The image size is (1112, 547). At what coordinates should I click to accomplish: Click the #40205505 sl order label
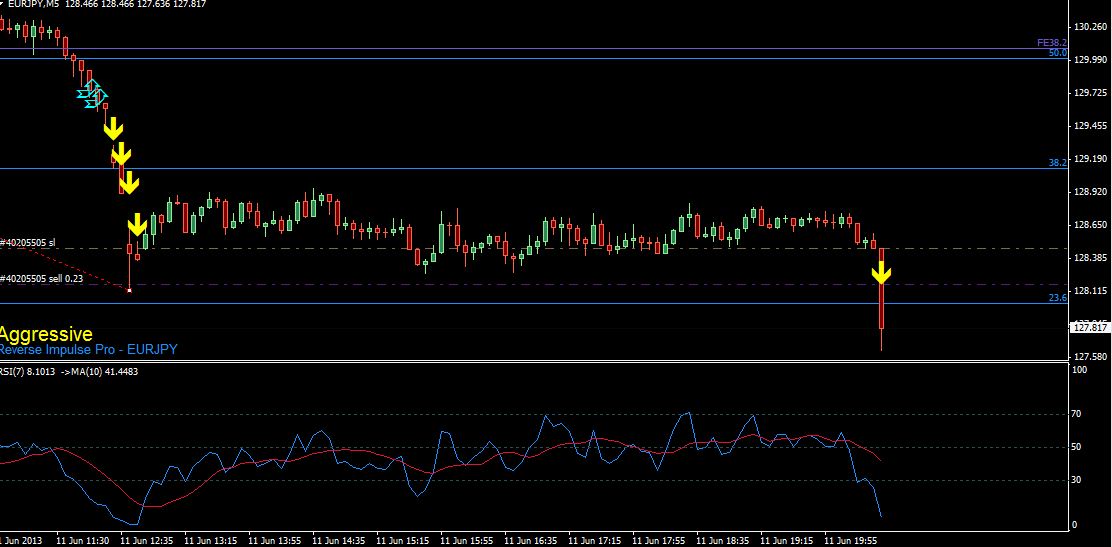28,243
